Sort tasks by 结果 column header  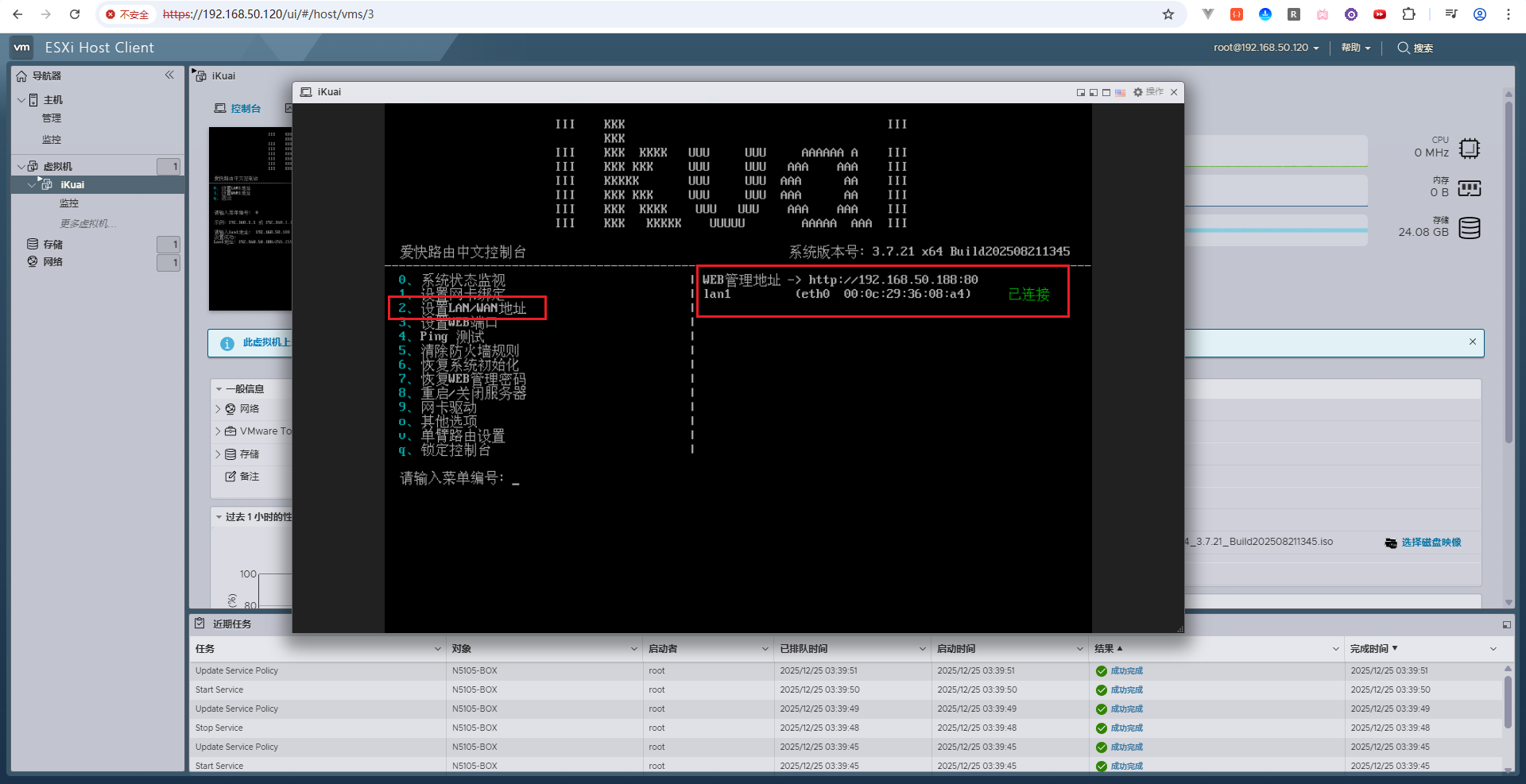click(x=1104, y=649)
